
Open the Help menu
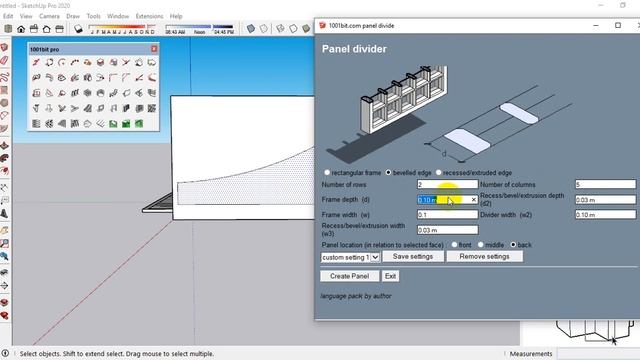pos(176,16)
